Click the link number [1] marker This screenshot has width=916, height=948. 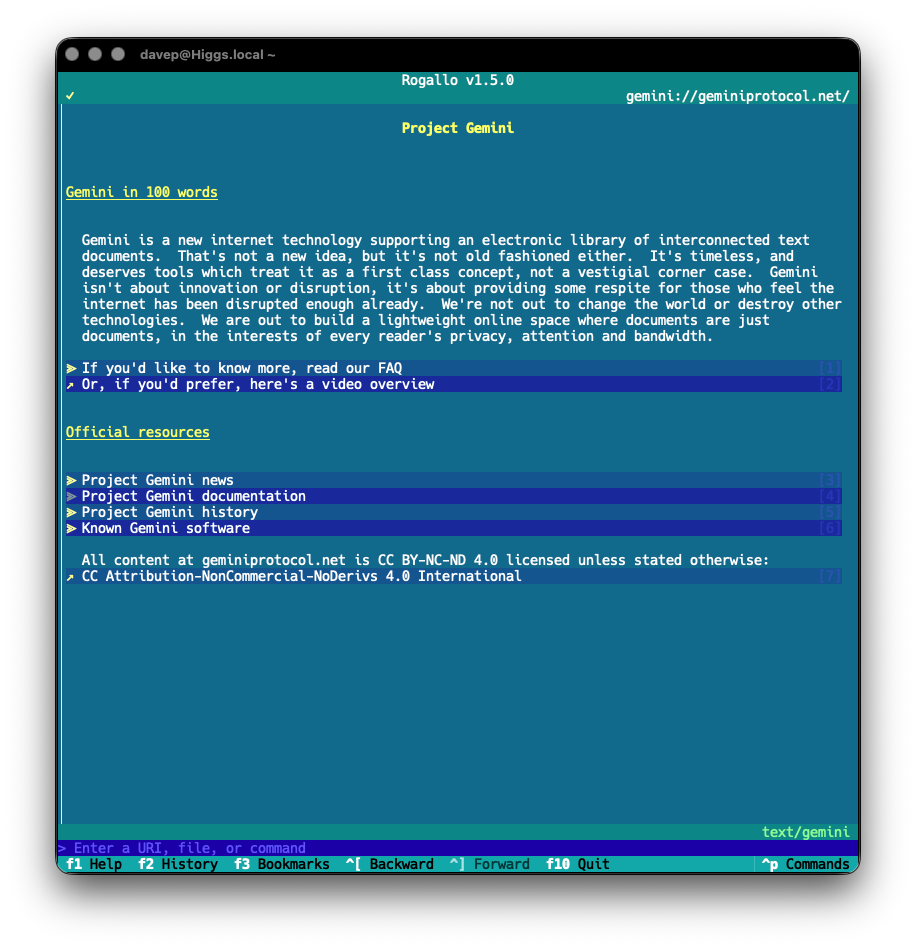pyautogui.click(x=830, y=368)
